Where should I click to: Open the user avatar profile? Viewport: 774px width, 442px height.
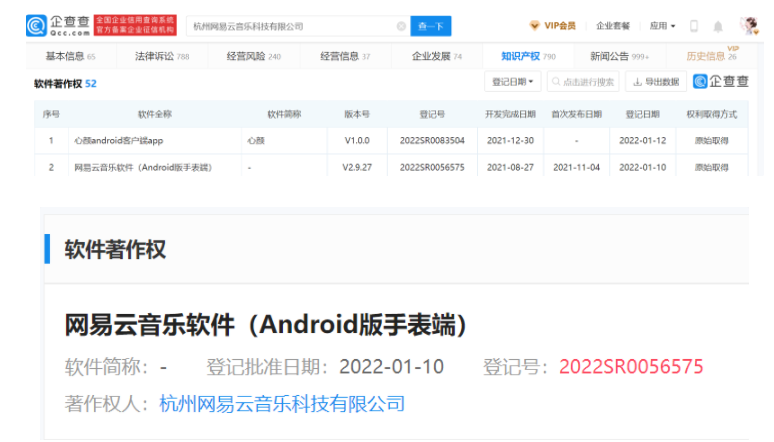point(749,26)
